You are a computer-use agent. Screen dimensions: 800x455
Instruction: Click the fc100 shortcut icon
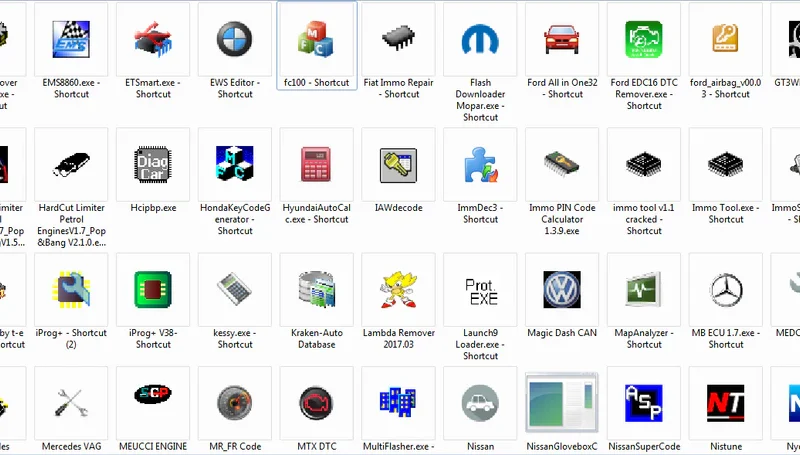click(x=317, y=40)
